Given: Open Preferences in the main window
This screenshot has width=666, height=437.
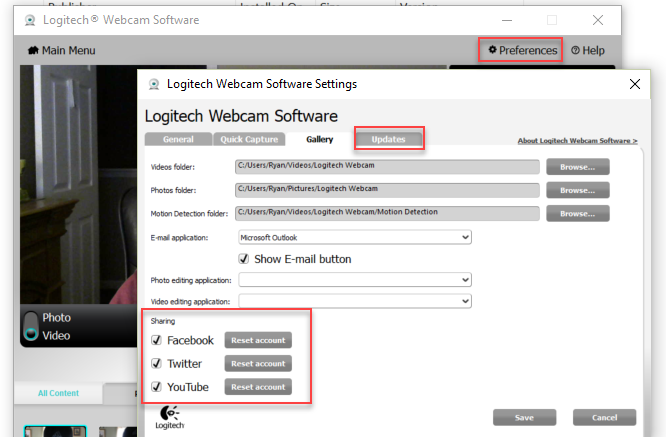Looking at the screenshot, I should point(522,50).
